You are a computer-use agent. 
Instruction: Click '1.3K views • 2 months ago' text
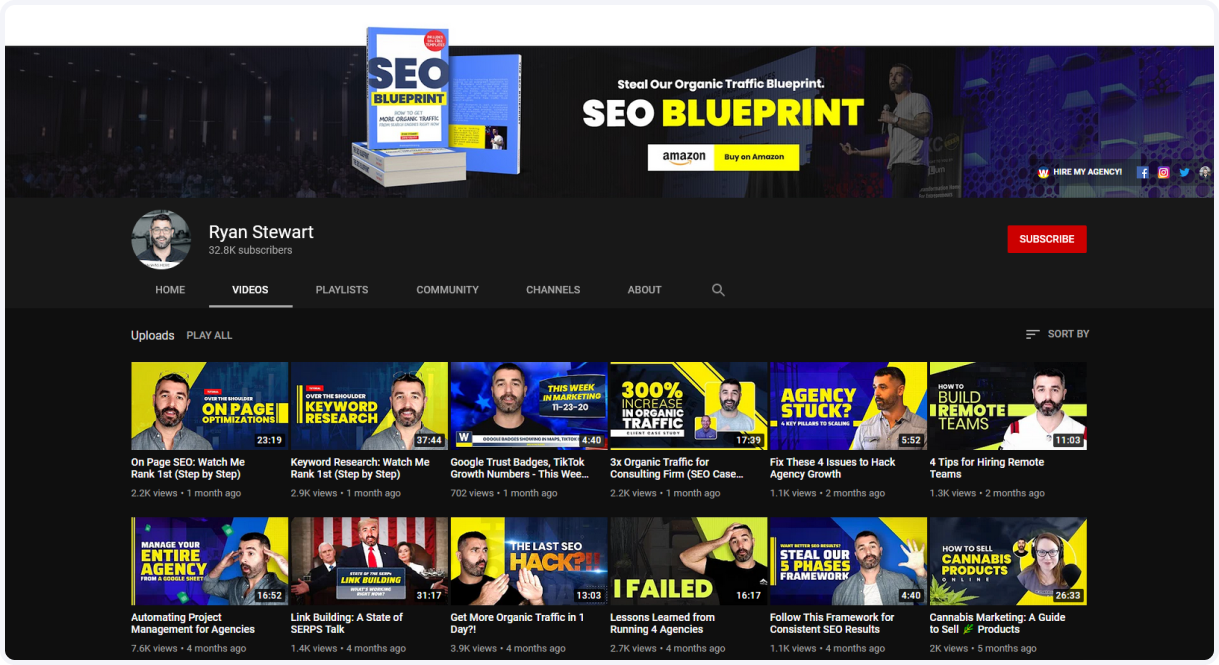pyautogui.click(x=987, y=493)
